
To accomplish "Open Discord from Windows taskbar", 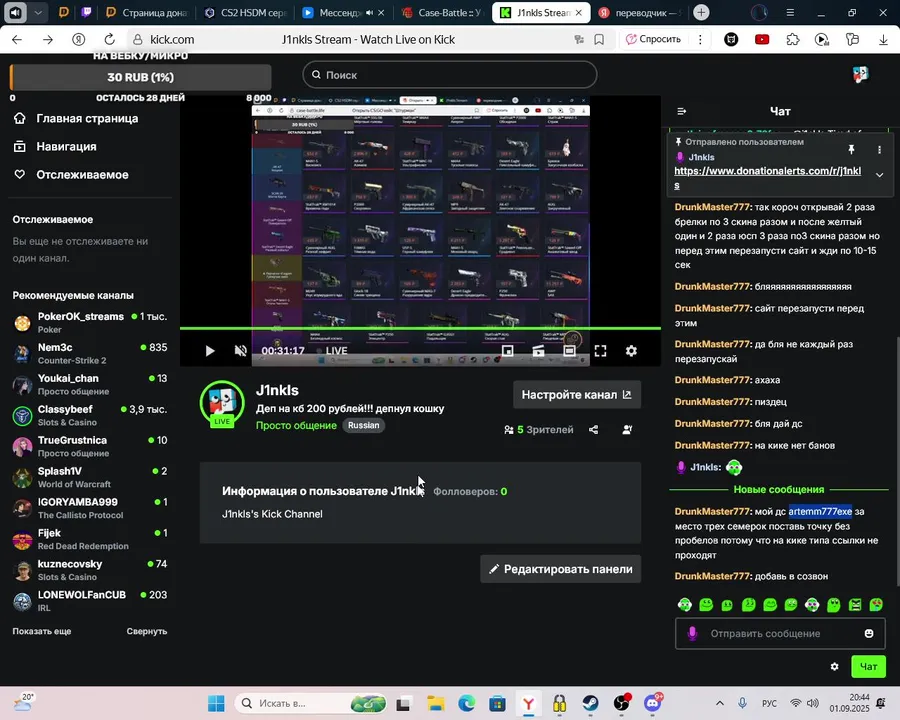I will tap(653, 703).
